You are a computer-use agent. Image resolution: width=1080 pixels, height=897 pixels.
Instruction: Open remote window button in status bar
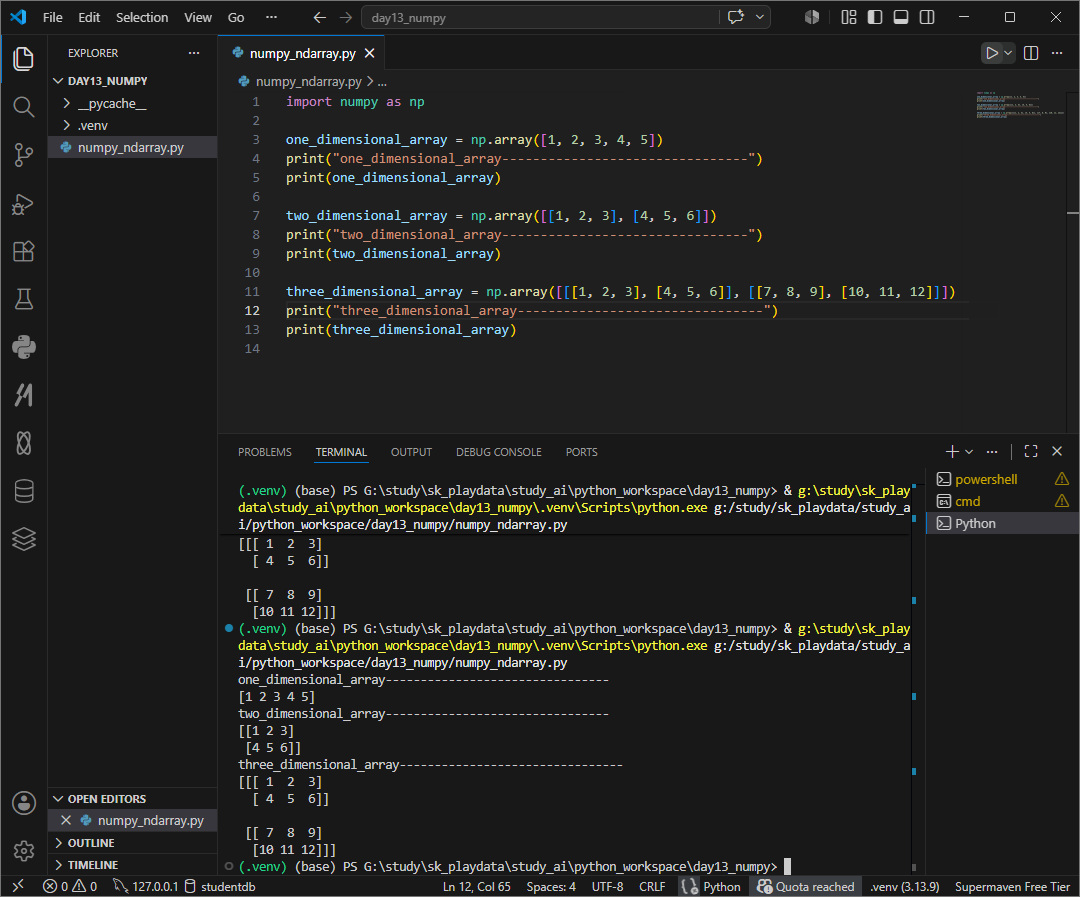click(19, 886)
